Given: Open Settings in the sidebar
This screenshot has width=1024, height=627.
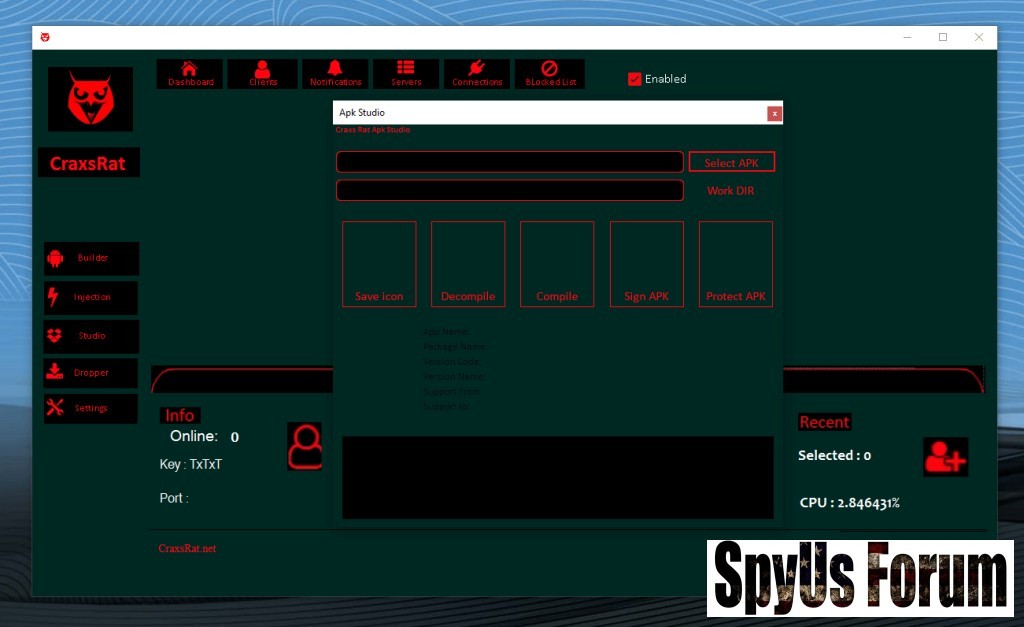Looking at the screenshot, I should (91, 408).
